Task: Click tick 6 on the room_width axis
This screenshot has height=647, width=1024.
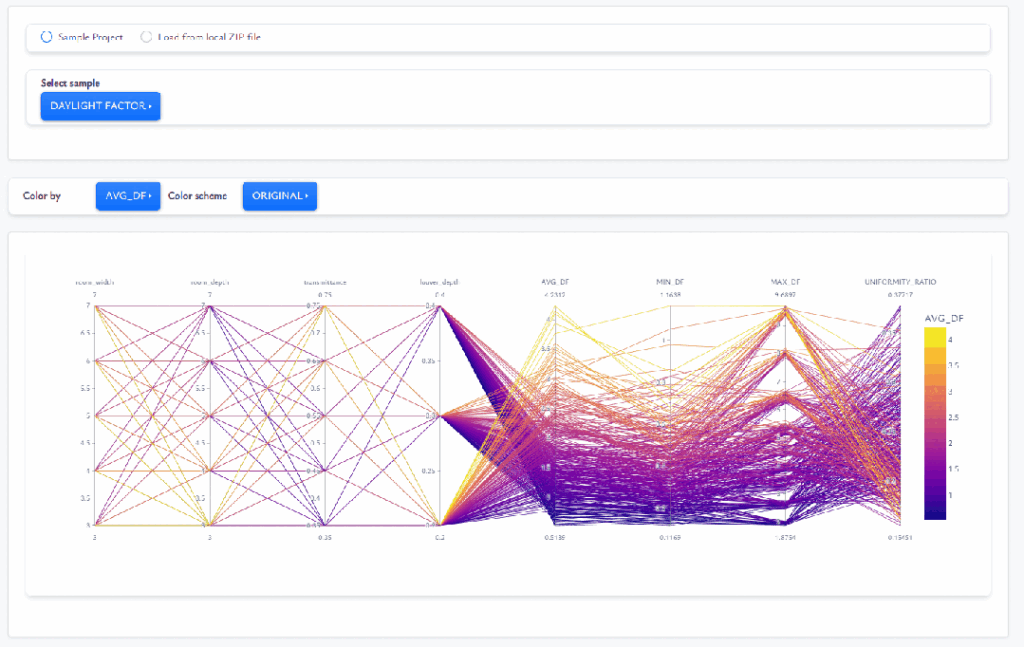Action: (x=94, y=361)
